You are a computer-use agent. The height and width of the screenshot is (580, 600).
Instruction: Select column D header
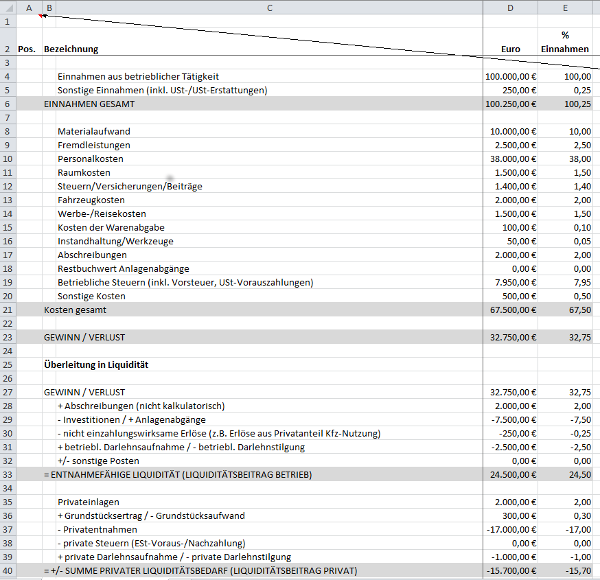[x=510, y=8]
